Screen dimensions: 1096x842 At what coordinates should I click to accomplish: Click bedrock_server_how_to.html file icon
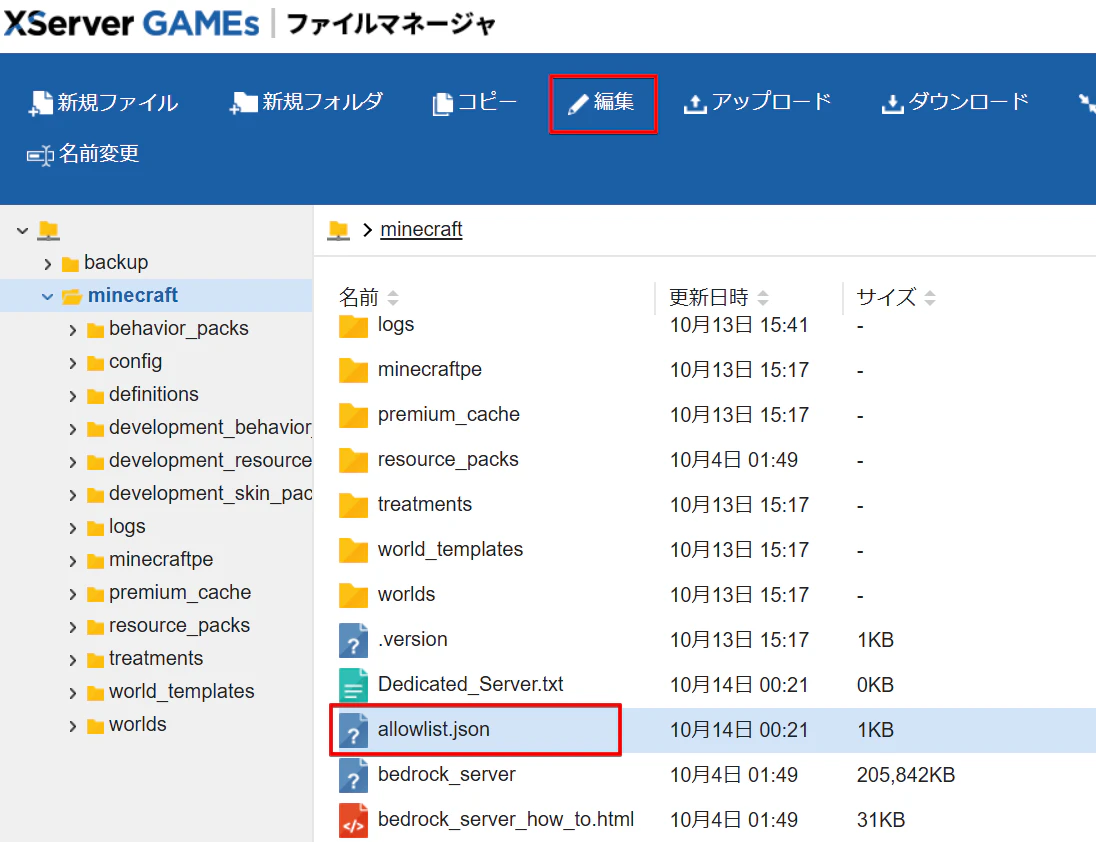(354, 820)
